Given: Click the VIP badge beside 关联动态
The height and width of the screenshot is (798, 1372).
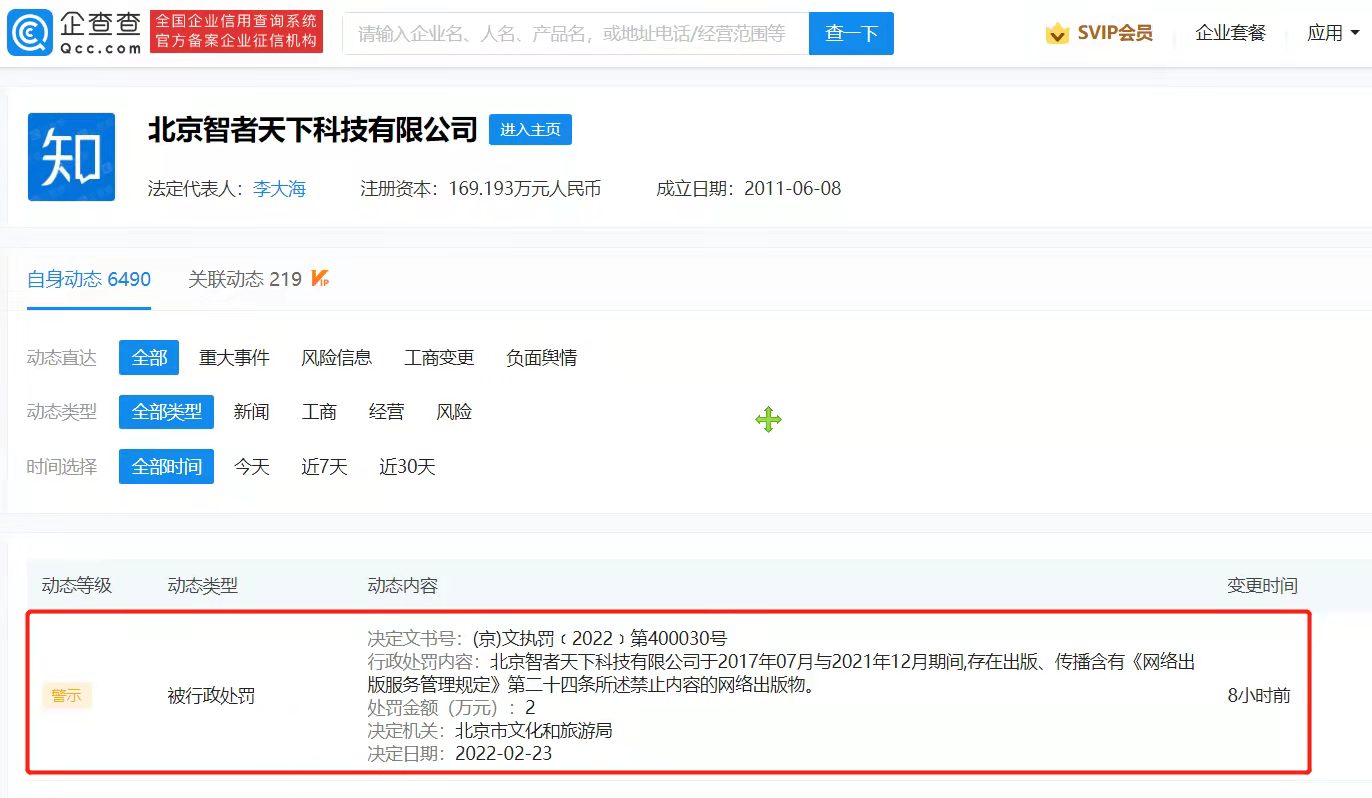Looking at the screenshot, I should pyautogui.click(x=320, y=279).
